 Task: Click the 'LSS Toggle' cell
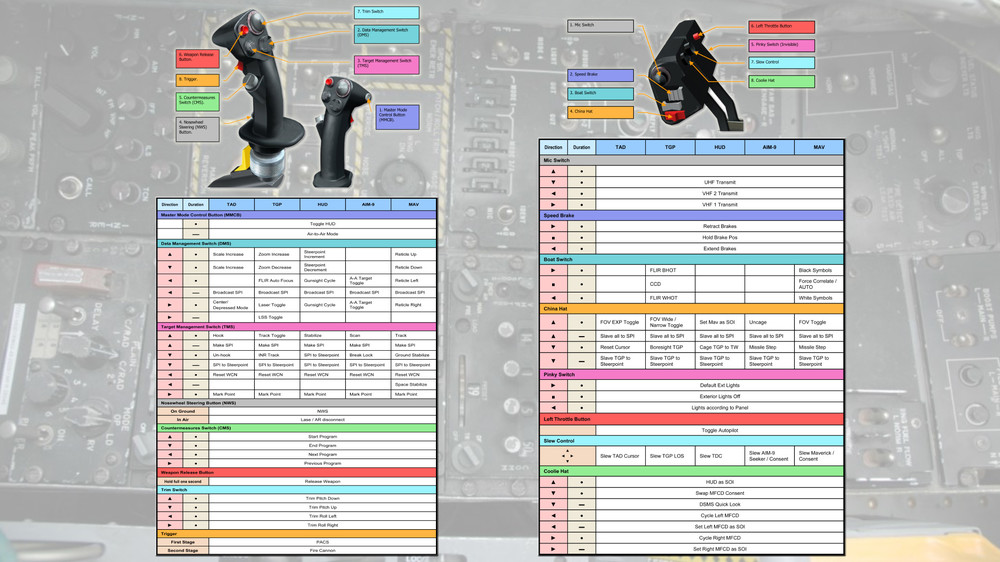click(x=277, y=317)
